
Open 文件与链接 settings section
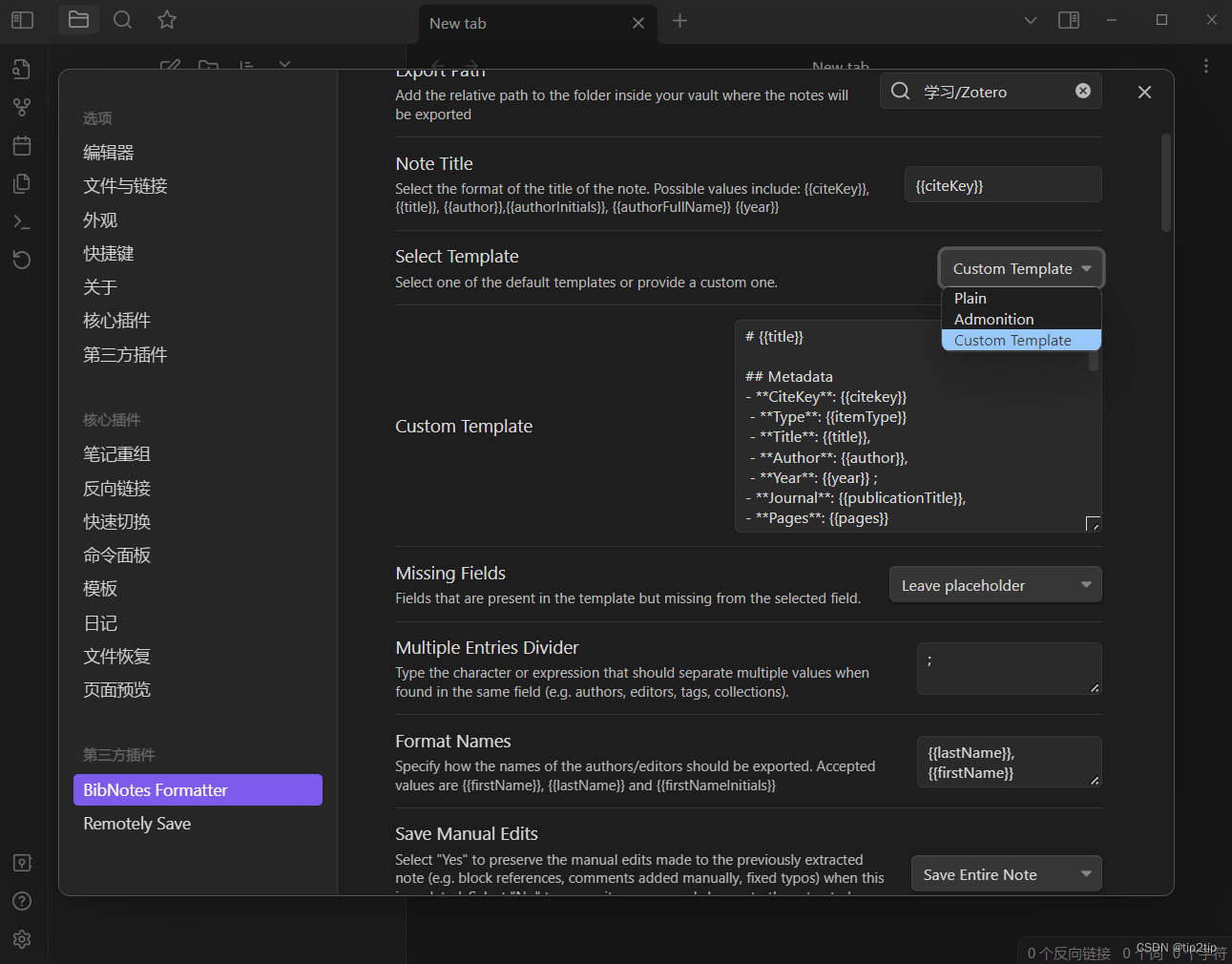(125, 186)
